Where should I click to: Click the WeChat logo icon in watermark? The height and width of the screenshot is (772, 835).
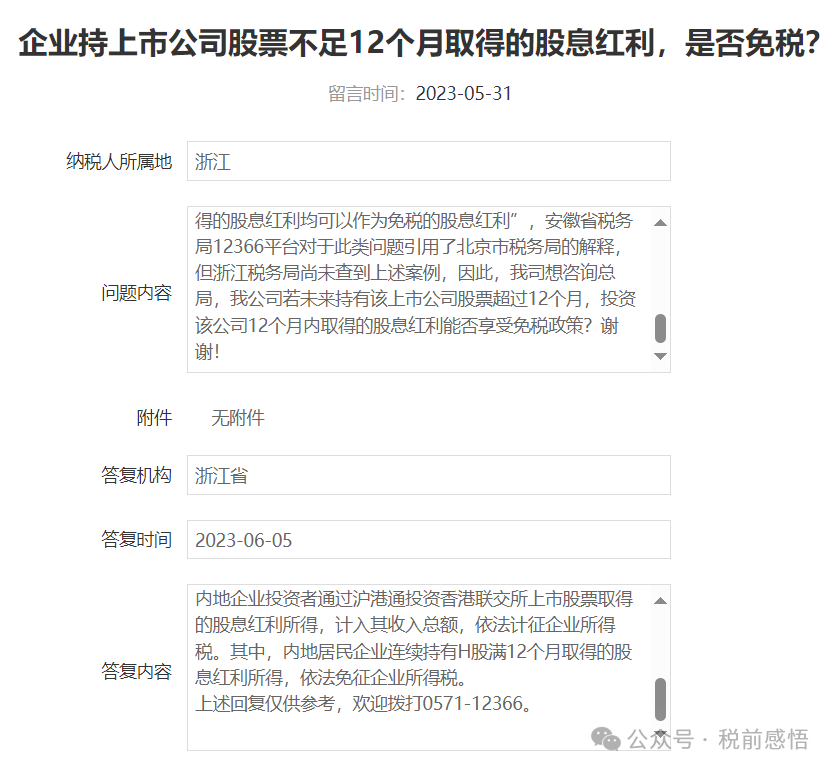tap(605, 739)
